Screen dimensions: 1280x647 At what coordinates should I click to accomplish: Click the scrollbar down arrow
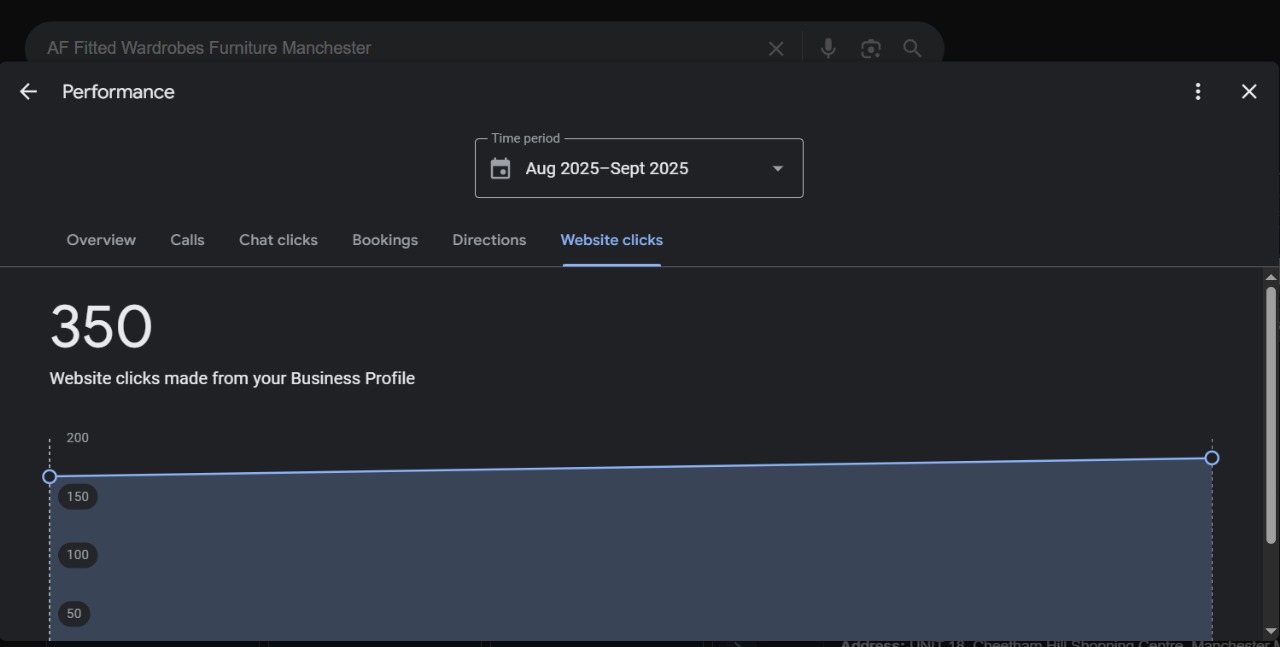point(1271,631)
